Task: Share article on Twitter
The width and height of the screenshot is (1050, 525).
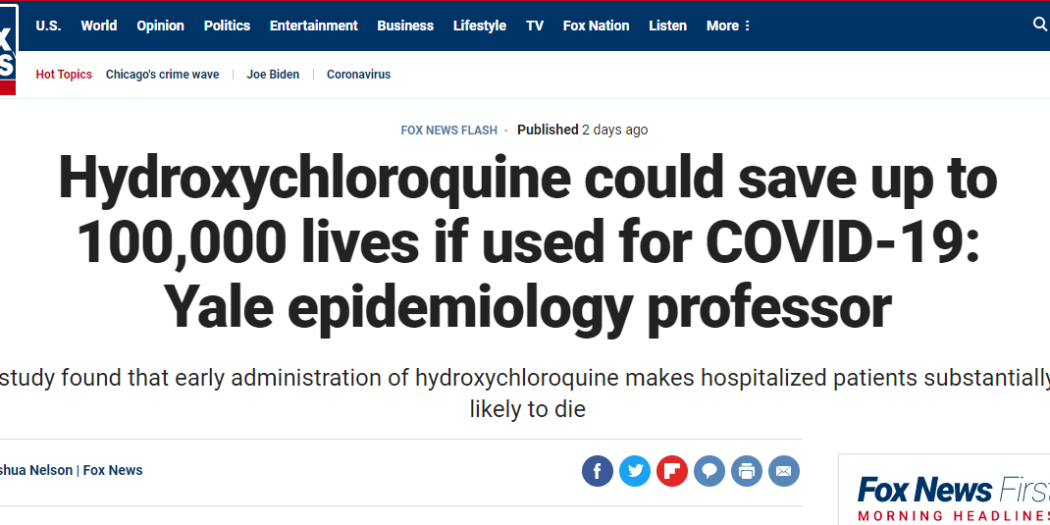Action: pos(634,470)
